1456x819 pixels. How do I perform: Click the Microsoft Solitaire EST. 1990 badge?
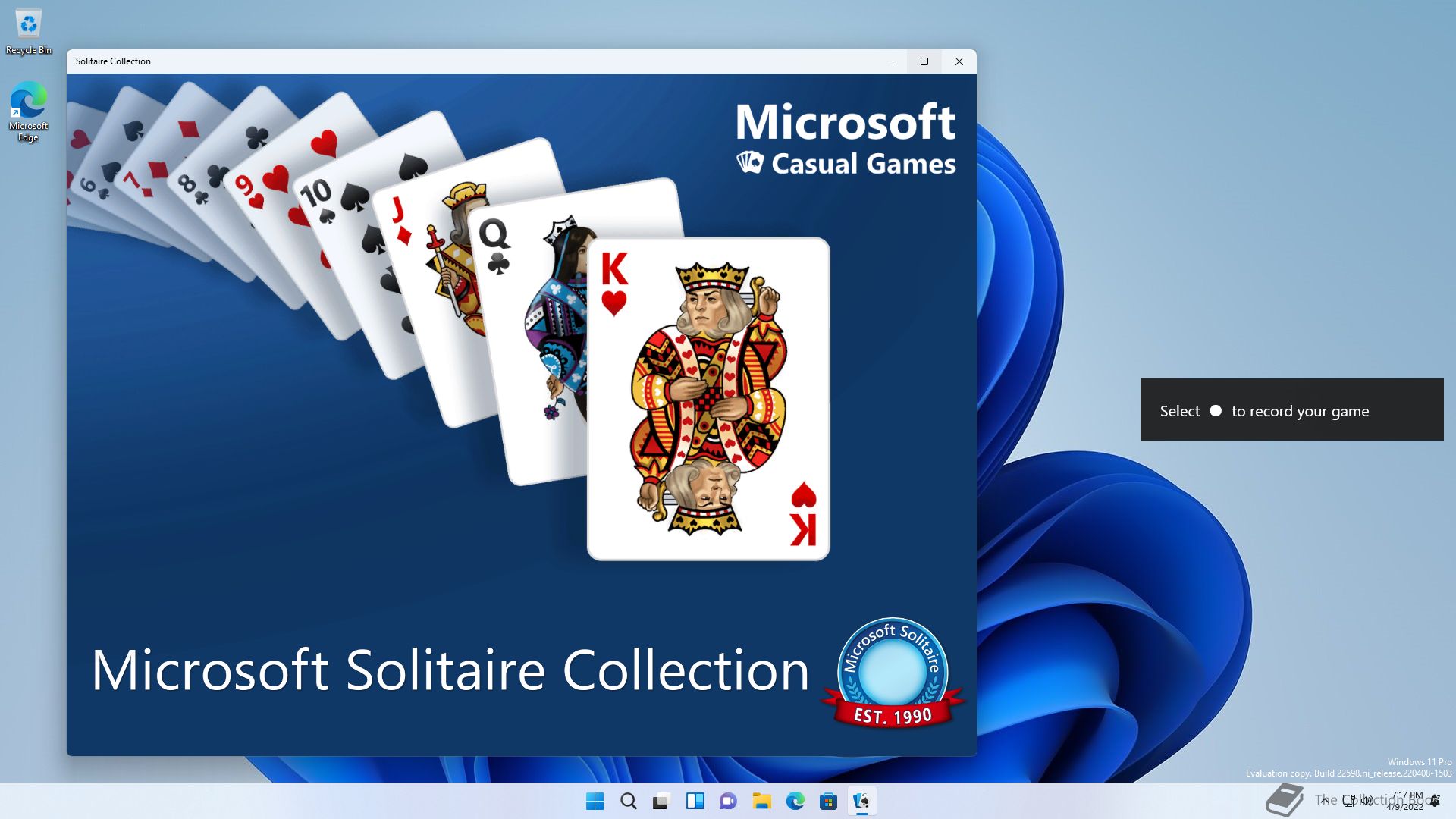pos(893,673)
